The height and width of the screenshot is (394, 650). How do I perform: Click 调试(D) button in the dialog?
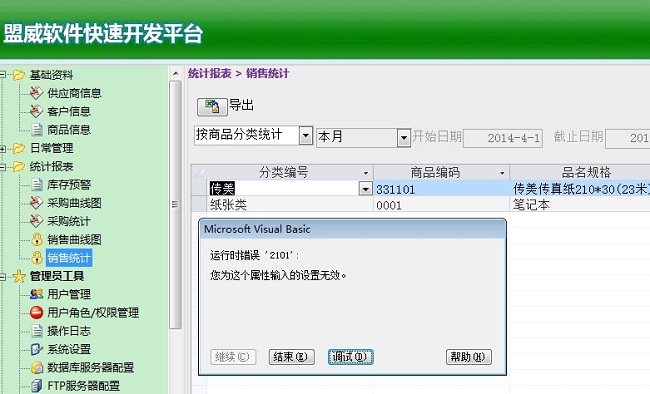[351, 357]
